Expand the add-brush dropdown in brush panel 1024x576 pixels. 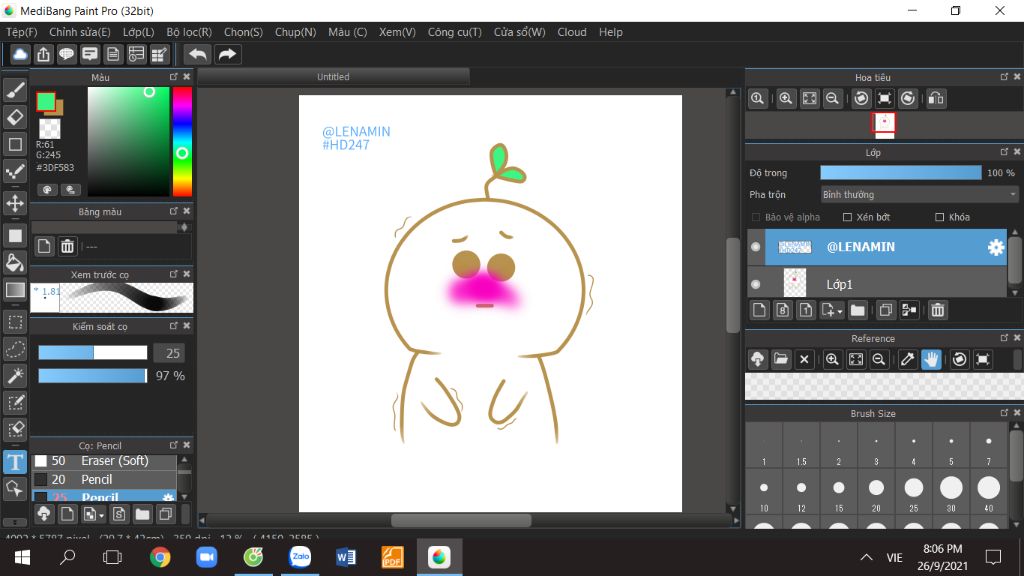click(x=101, y=516)
